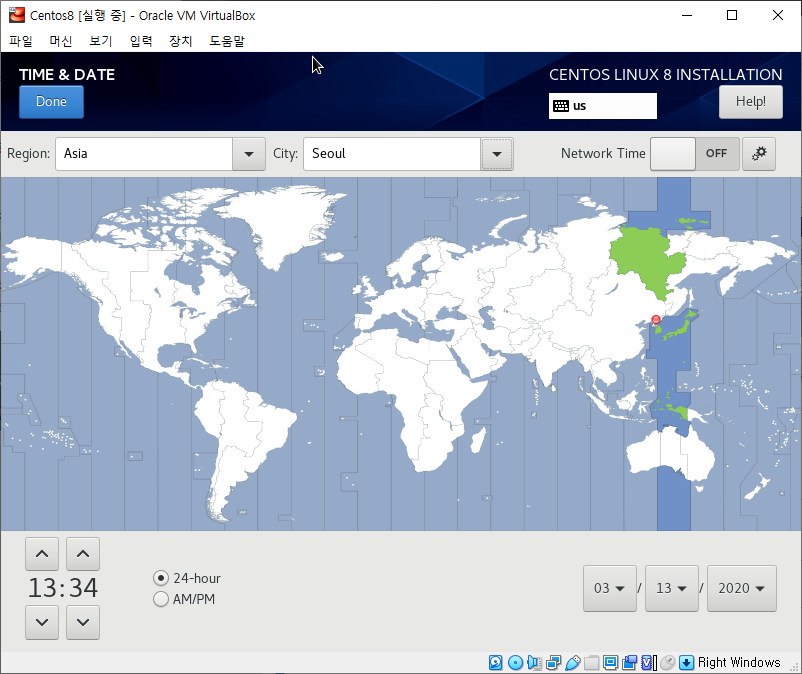
Task: Click the Done button
Action: [51, 102]
